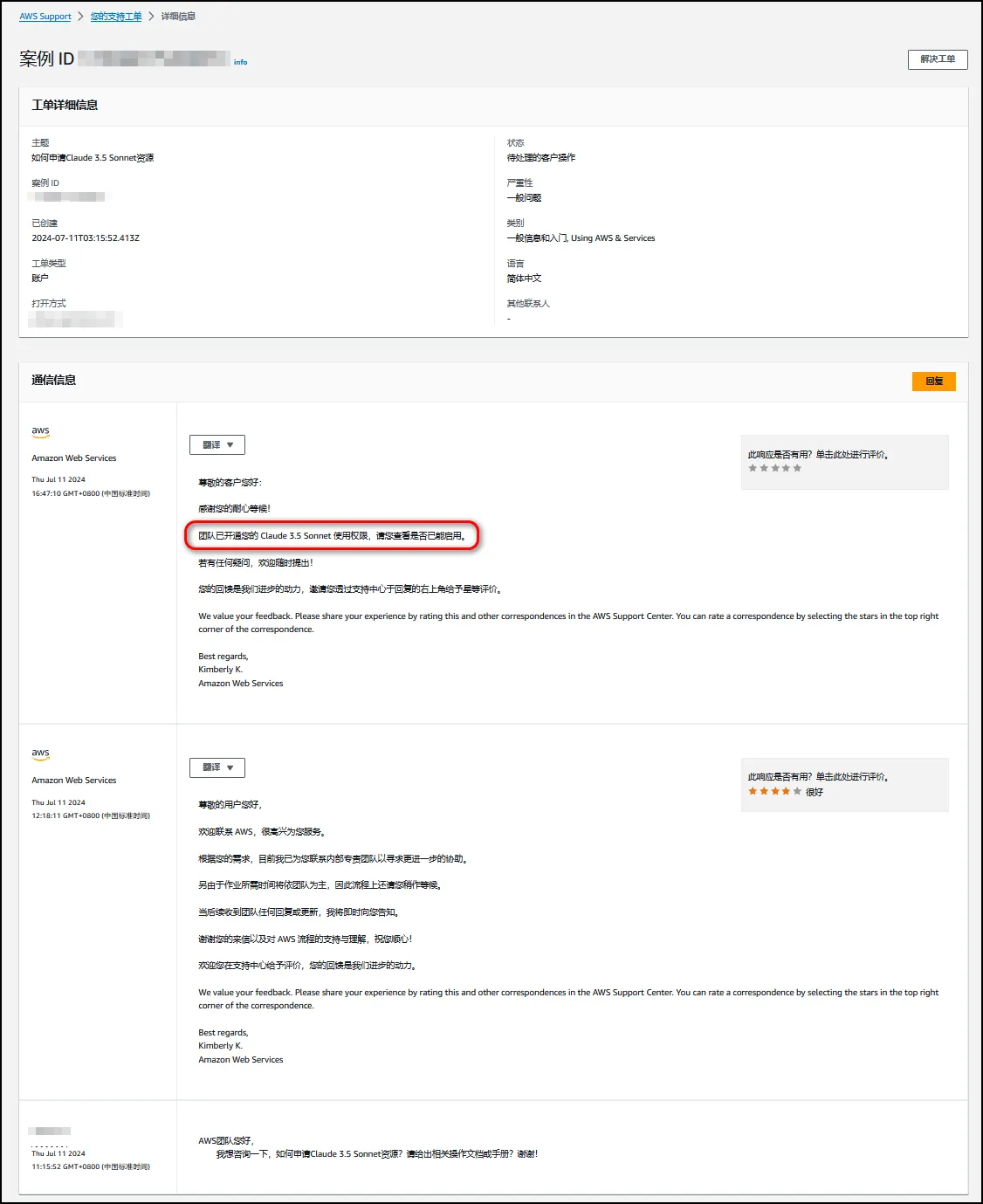Click the orange 回复 button

[933, 382]
